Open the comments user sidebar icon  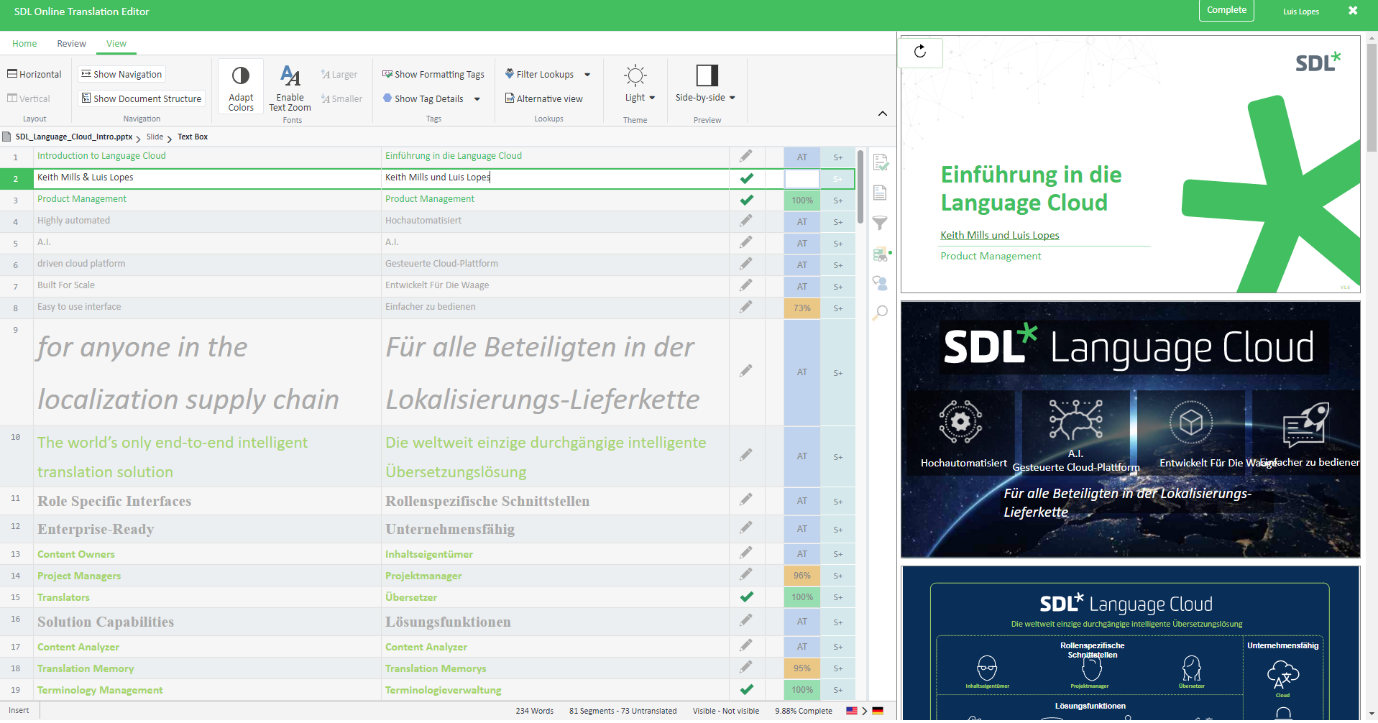pyautogui.click(x=880, y=283)
